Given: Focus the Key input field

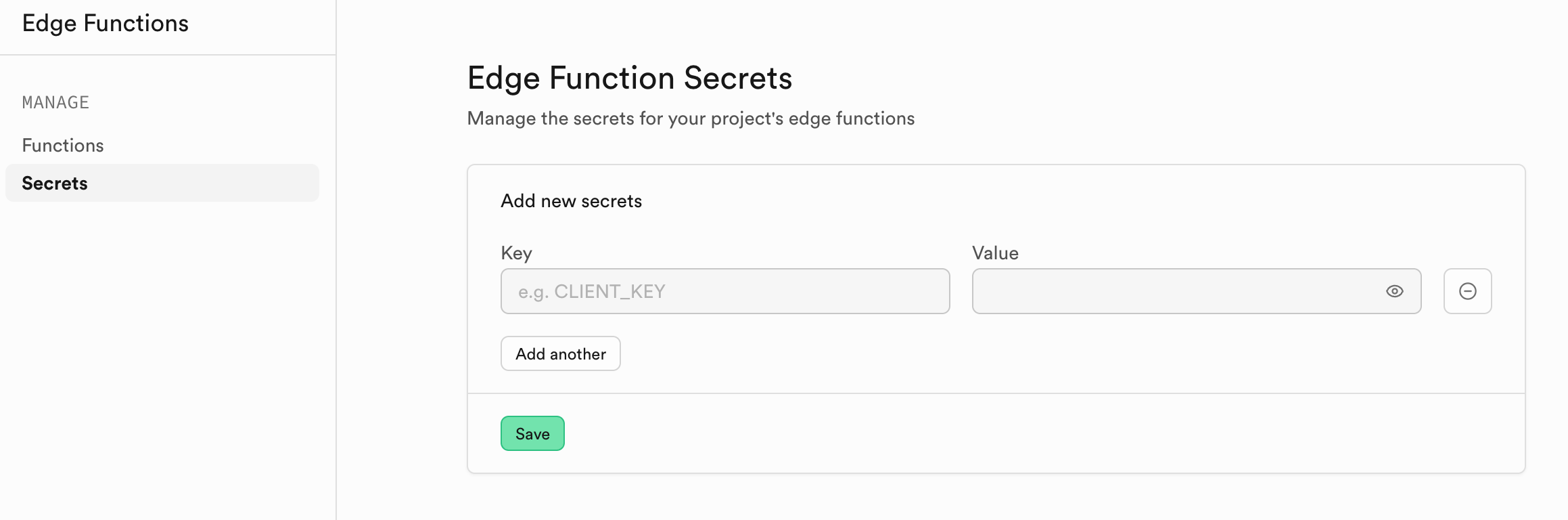Looking at the screenshot, I should [724, 291].
